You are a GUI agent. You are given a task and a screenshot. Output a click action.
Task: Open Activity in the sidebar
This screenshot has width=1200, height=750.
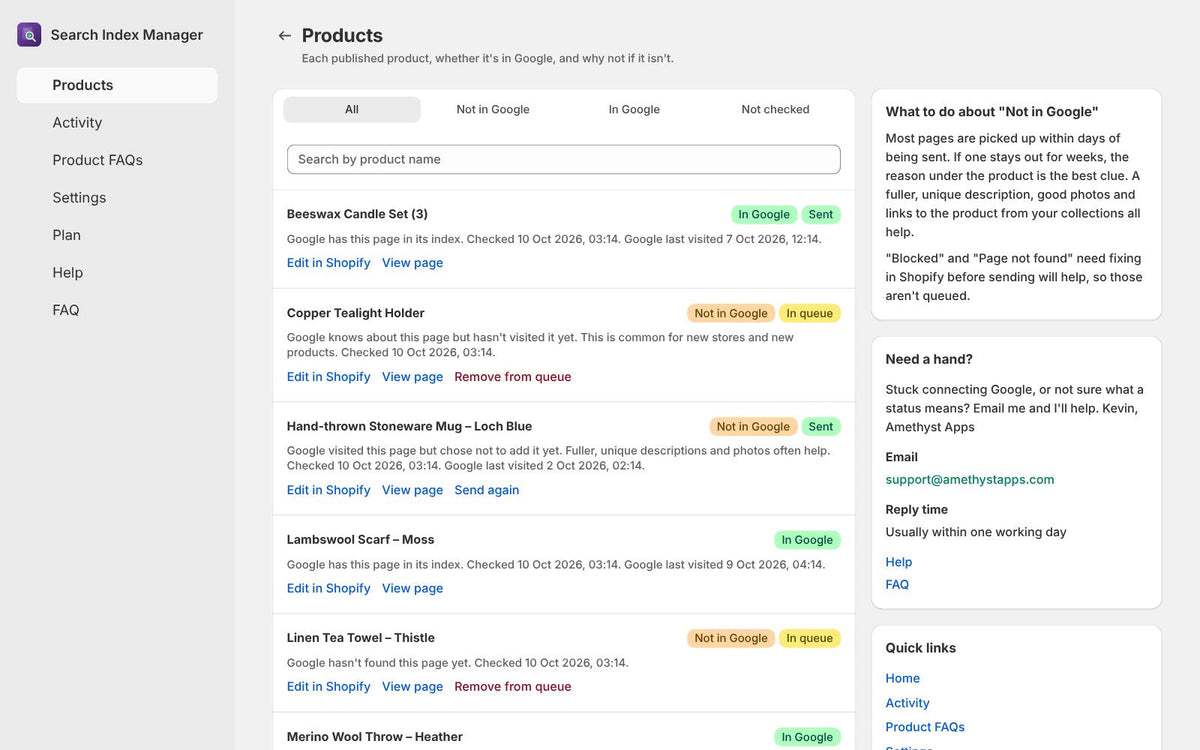[117, 123]
